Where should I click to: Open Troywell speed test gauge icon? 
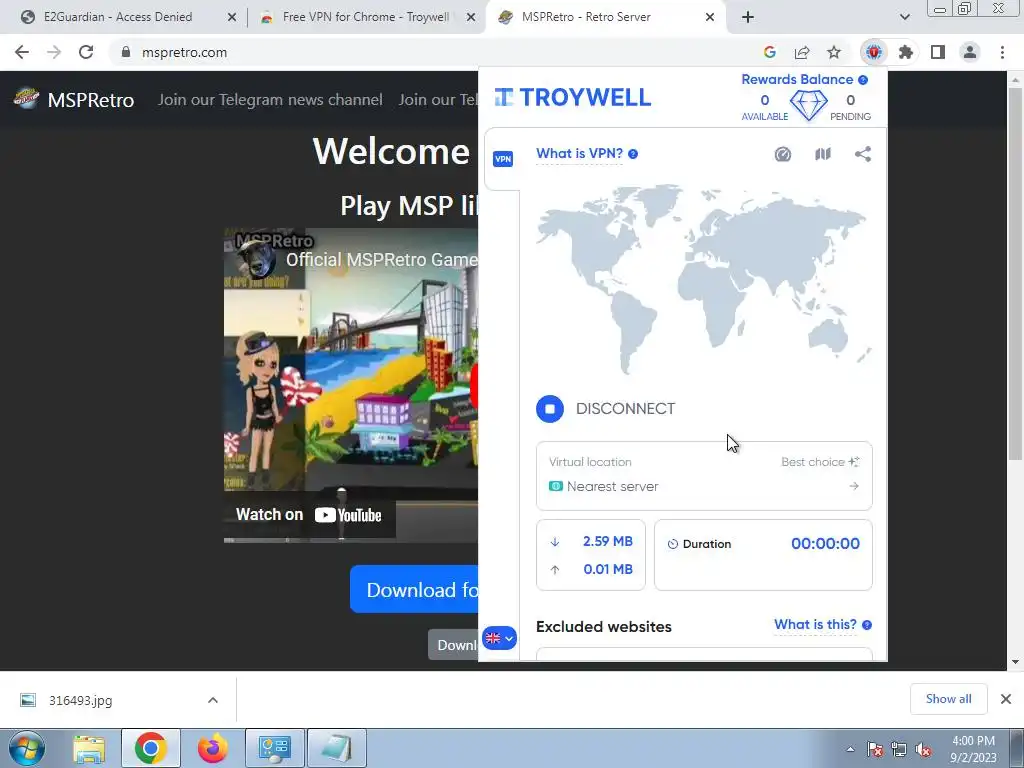tap(782, 154)
